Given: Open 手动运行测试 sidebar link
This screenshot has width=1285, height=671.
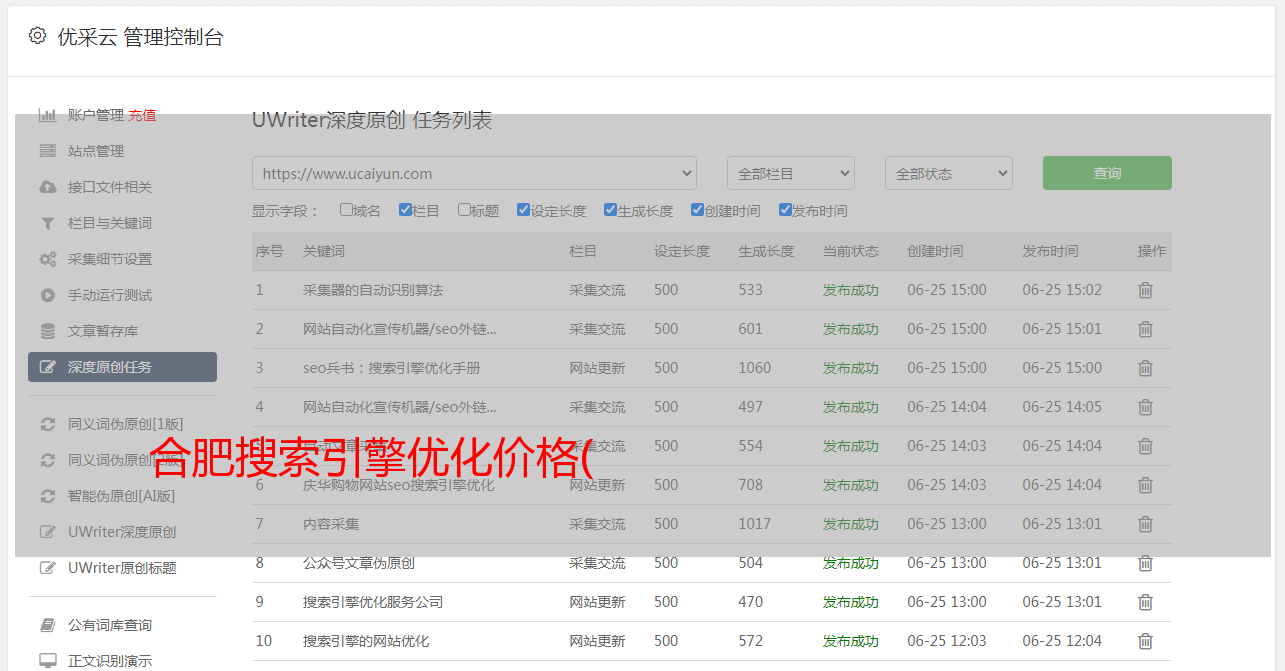Looking at the screenshot, I should click(110, 295).
